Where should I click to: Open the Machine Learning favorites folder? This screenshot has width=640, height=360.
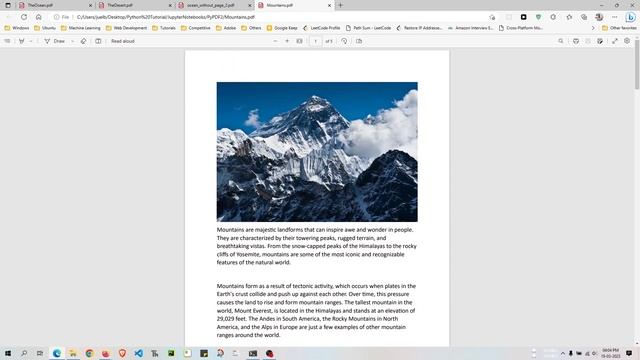pos(80,28)
